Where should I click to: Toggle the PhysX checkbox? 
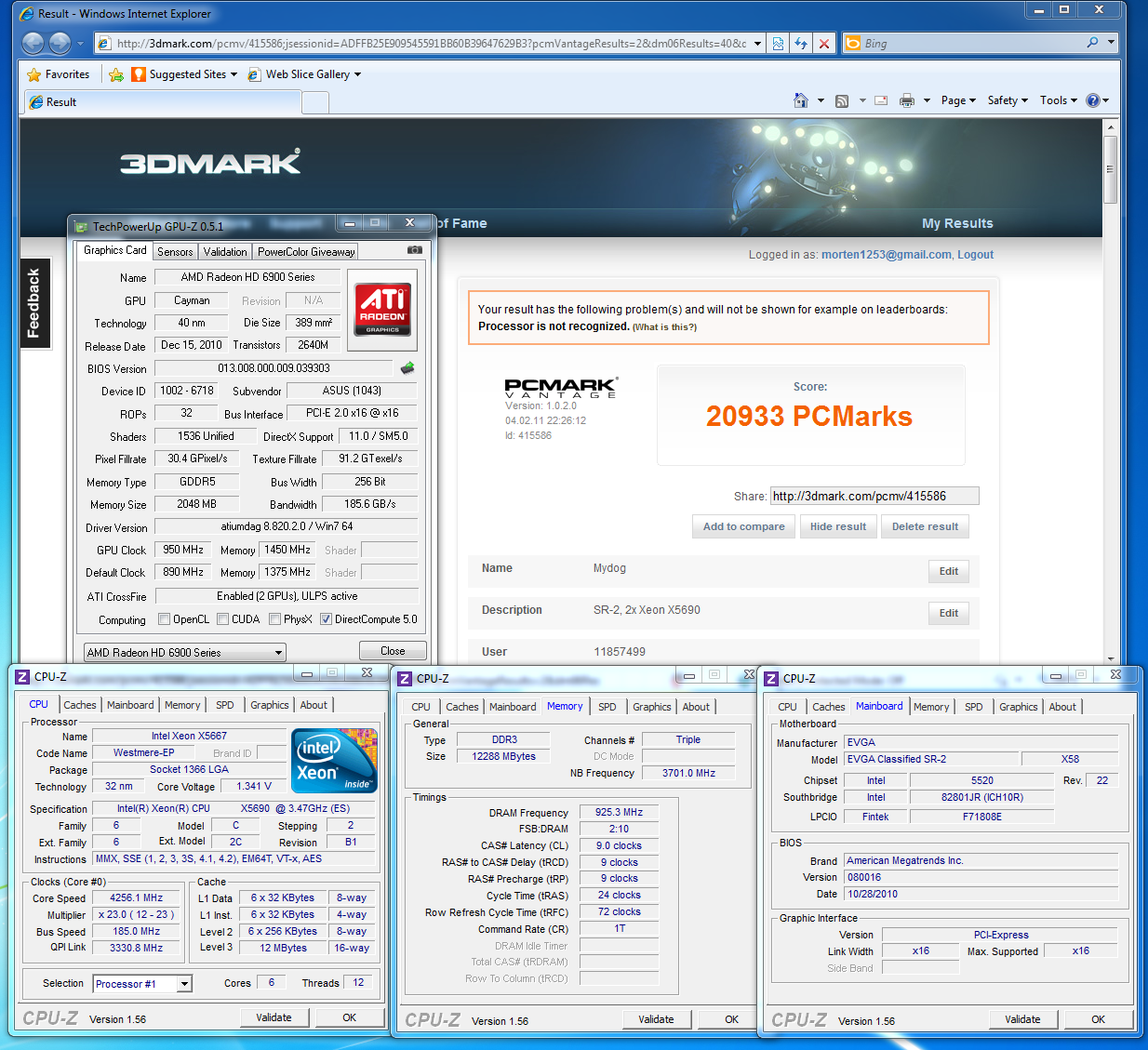[x=275, y=619]
